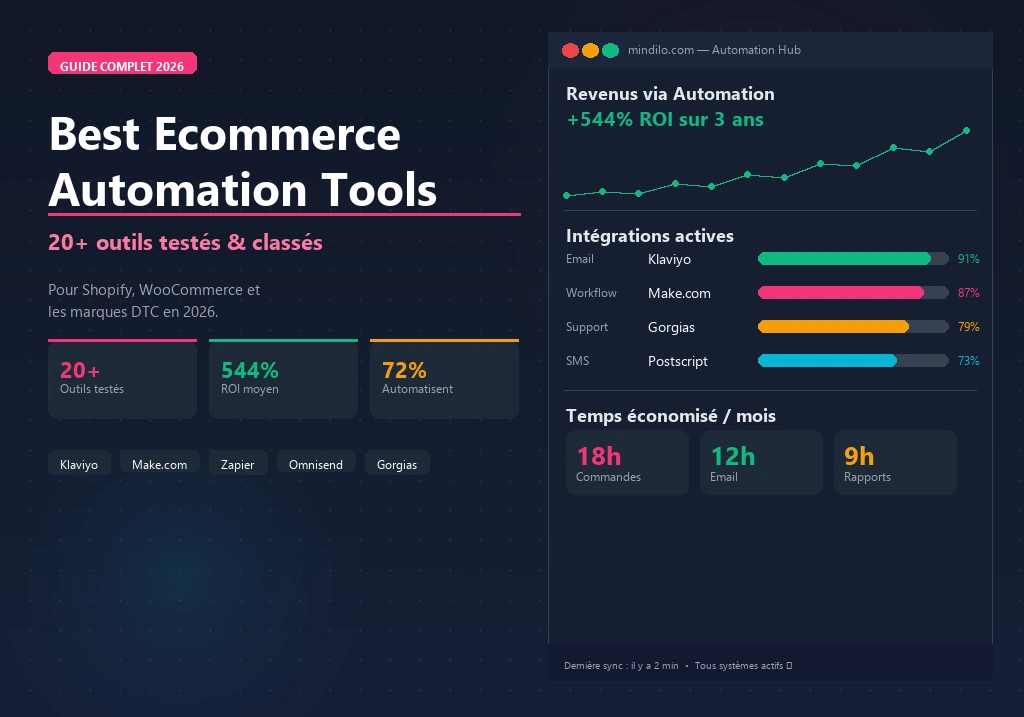This screenshot has width=1024, height=717.
Task: Click the GUIDE COMPLET 2026 badge
Action: (x=122, y=63)
